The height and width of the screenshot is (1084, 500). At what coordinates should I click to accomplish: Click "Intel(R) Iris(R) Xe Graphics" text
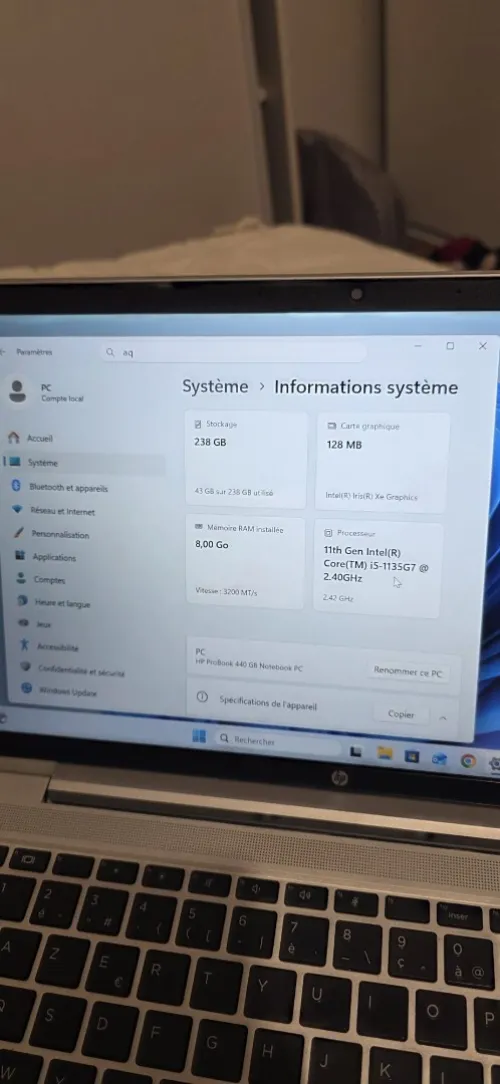371,496
